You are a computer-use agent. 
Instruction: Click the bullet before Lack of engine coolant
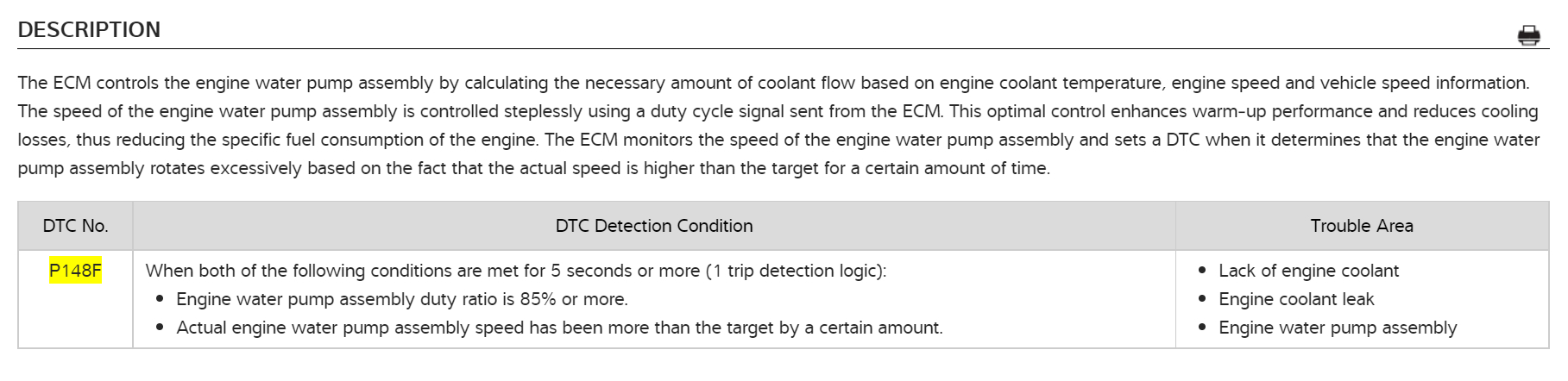[x=1202, y=271]
